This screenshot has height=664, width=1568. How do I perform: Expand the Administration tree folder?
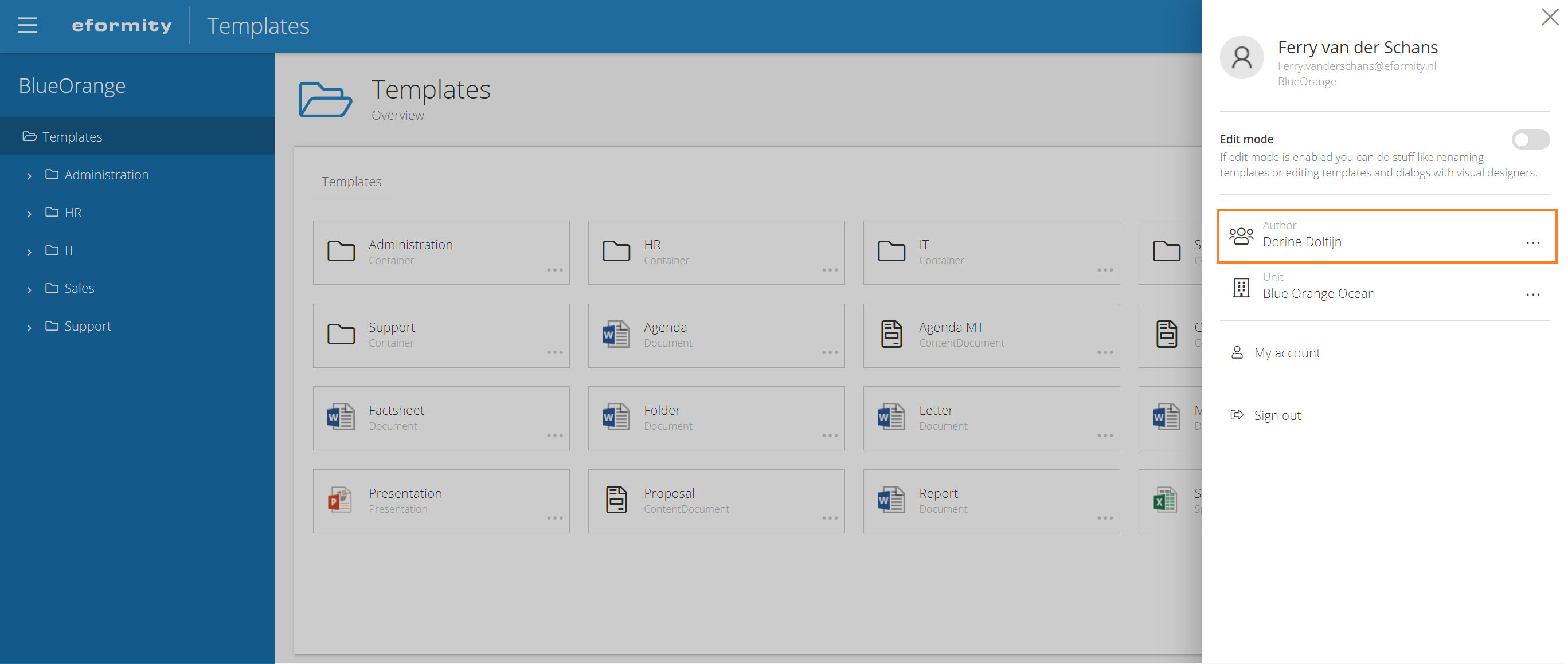(29, 176)
